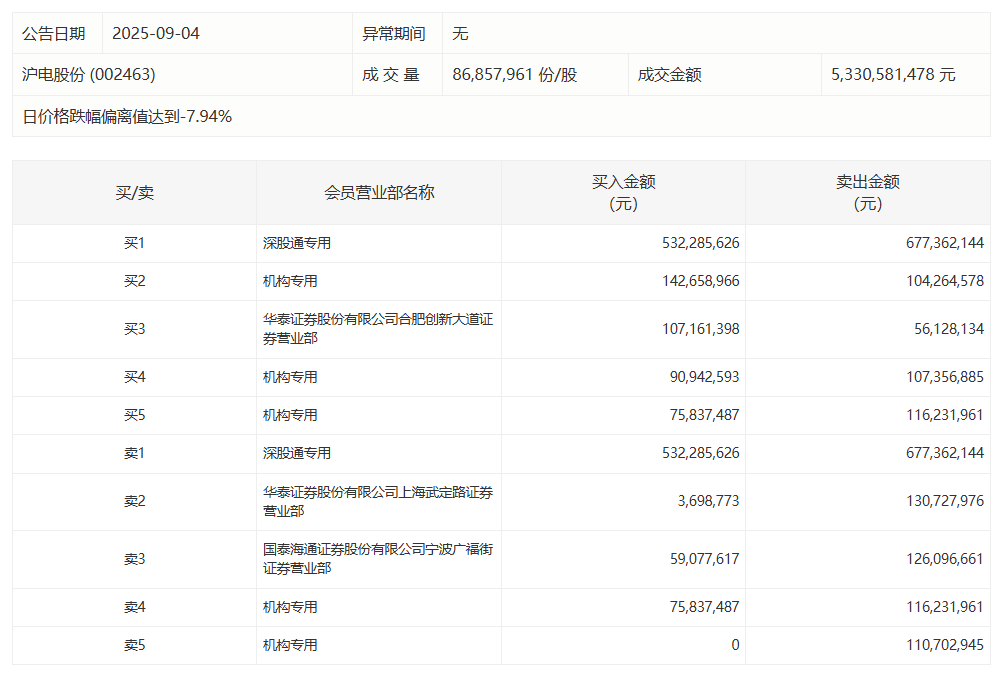Click 华泰证券 上海武定路证券营业部 name
1001x680 pixels.
pos(378,501)
